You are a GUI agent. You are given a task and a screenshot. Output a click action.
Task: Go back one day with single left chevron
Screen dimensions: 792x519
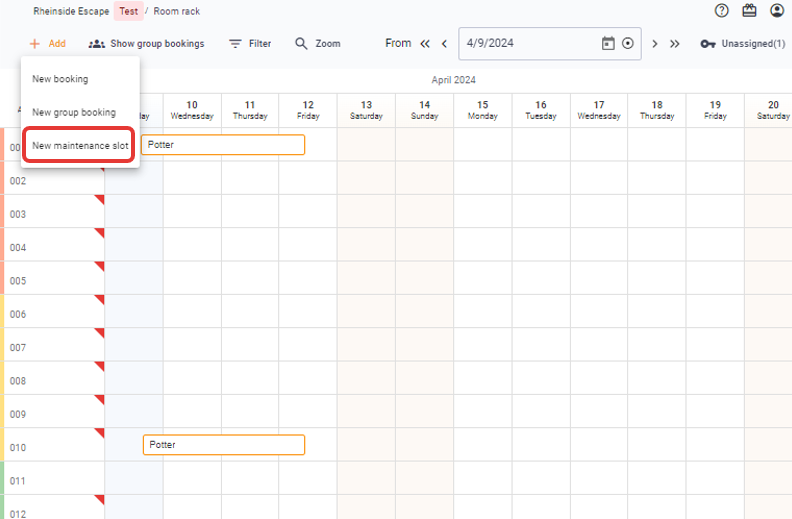click(x=444, y=44)
